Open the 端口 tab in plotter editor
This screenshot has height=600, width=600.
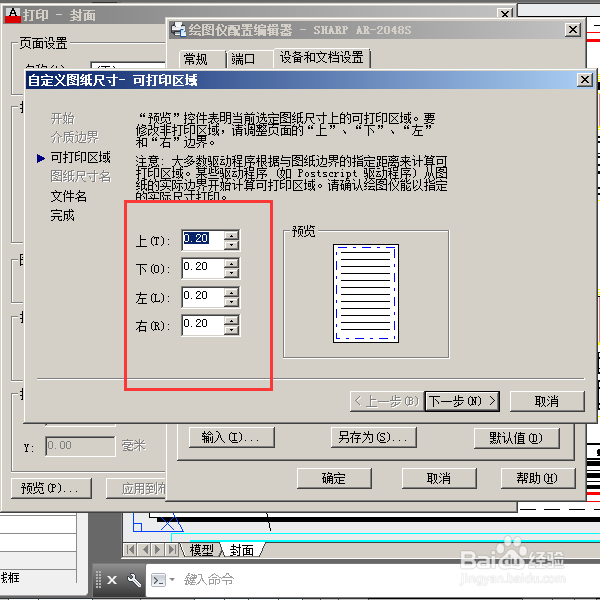point(249,59)
